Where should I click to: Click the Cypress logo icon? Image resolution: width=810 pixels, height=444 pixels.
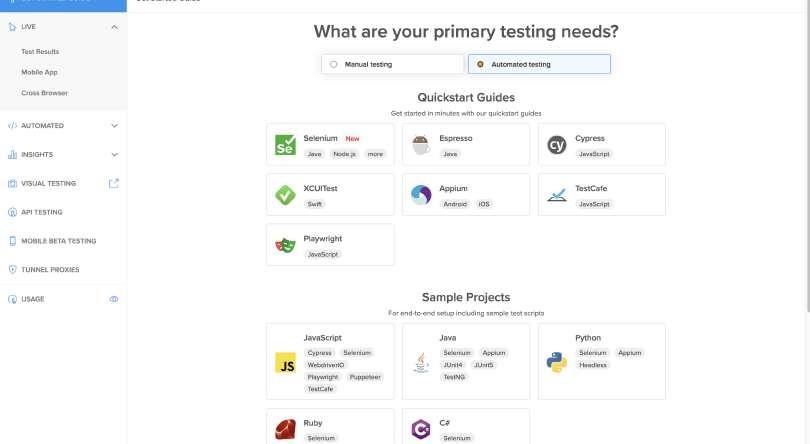pos(557,146)
